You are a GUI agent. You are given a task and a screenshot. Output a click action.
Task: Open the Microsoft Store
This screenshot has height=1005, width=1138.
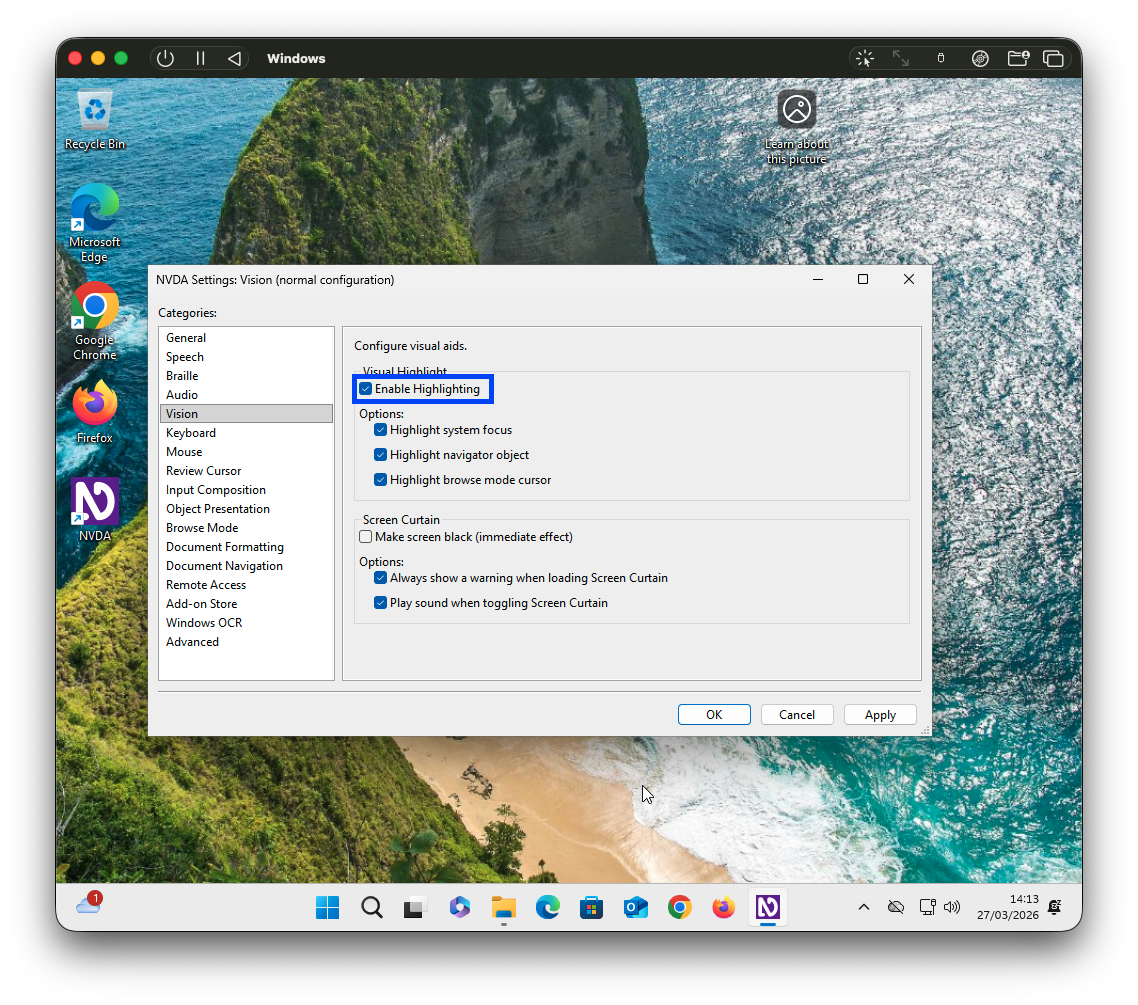591,908
